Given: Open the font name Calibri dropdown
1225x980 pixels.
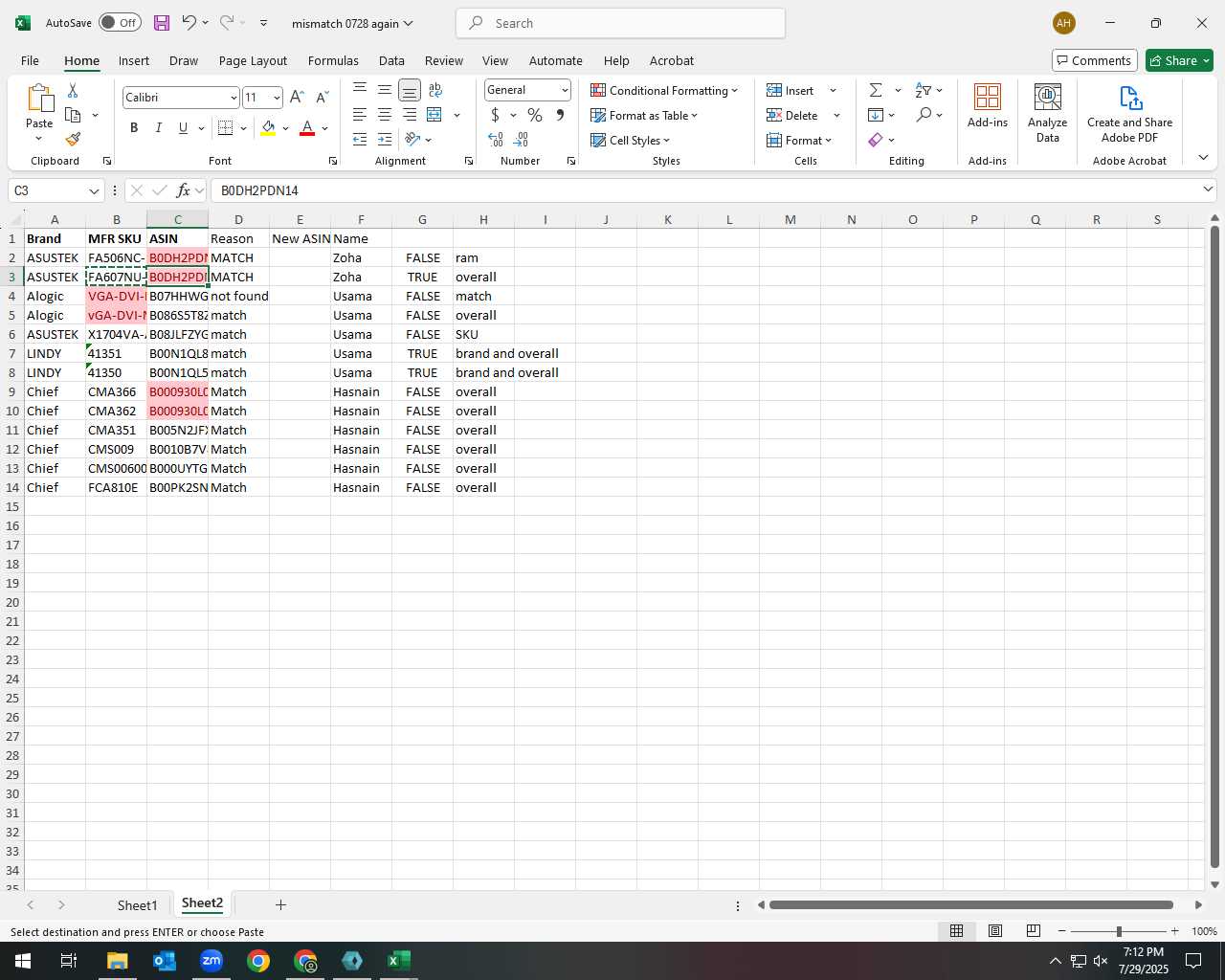Looking at the screenshot, I should coord(234,98).
